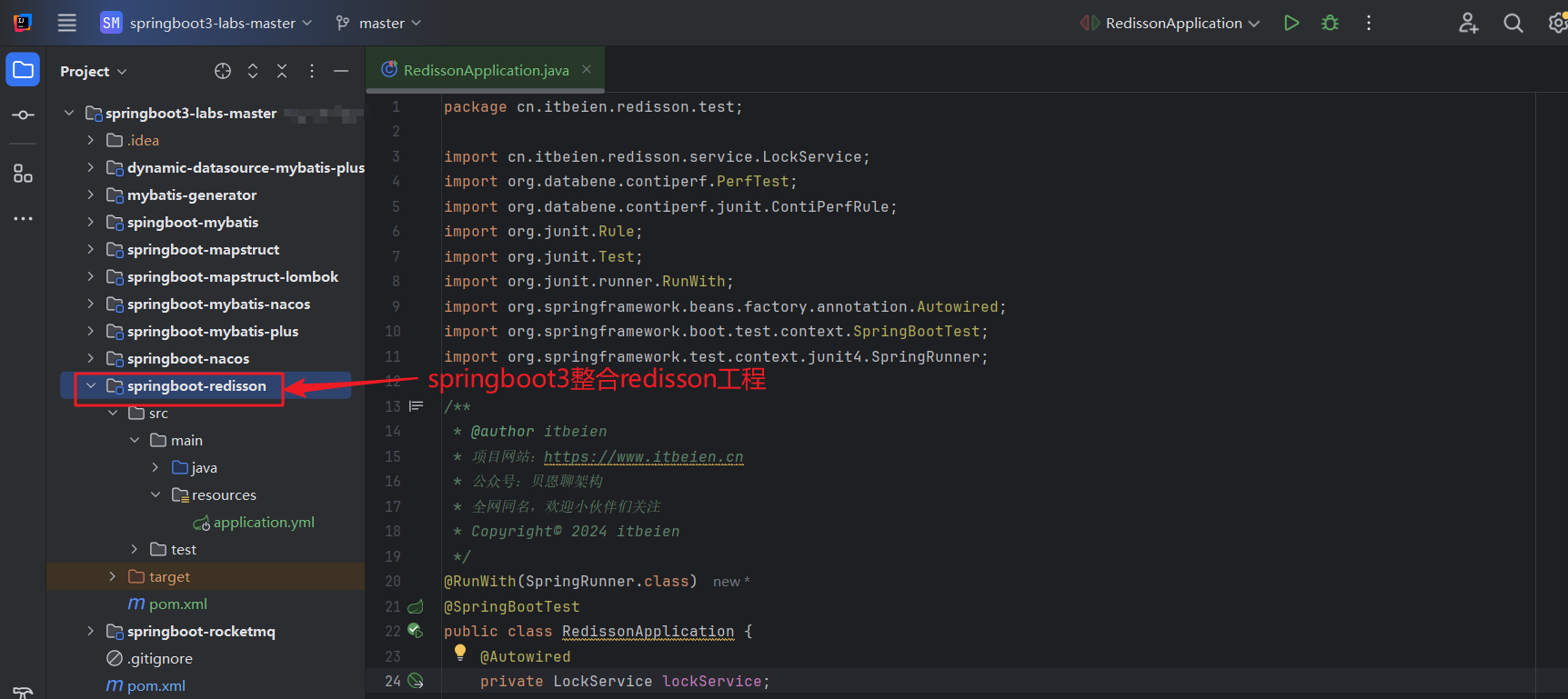Viewport: 1568px width, 699px height.
Task: Select the main folder
Action: [x=186, y=440]
